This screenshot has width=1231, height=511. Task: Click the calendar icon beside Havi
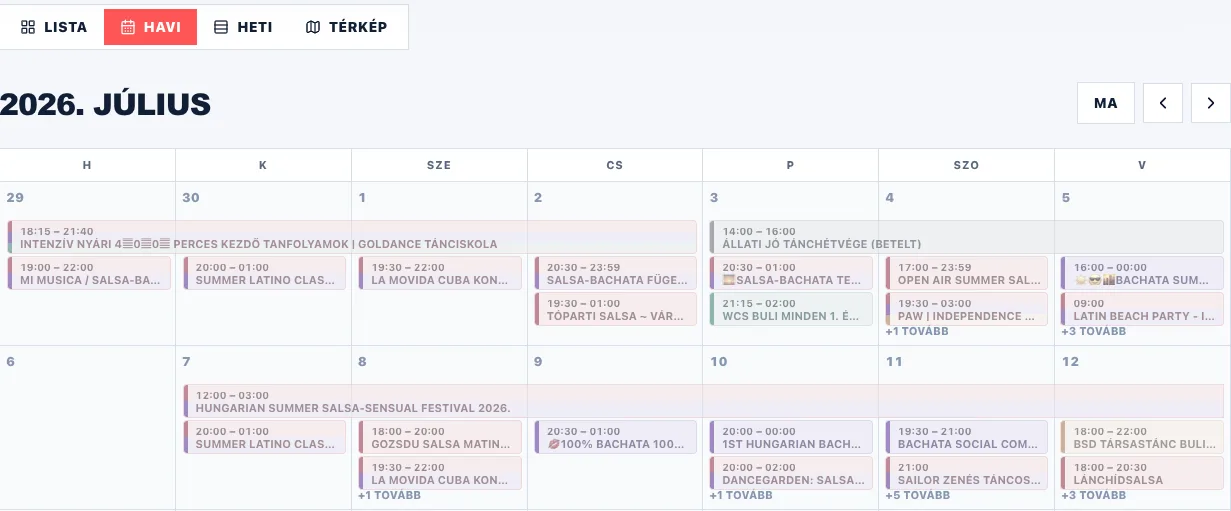pyautogui.click(x=128, y=27)
